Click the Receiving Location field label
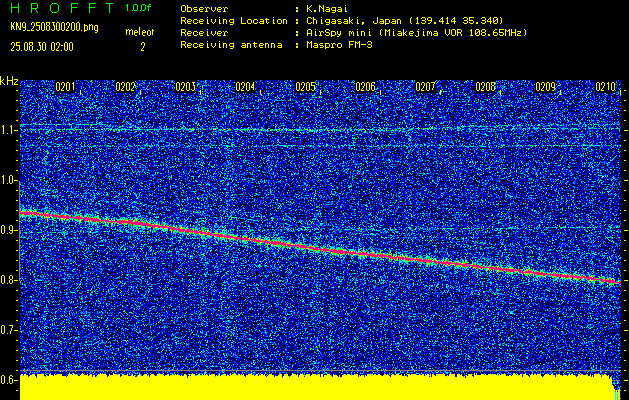 234,20
